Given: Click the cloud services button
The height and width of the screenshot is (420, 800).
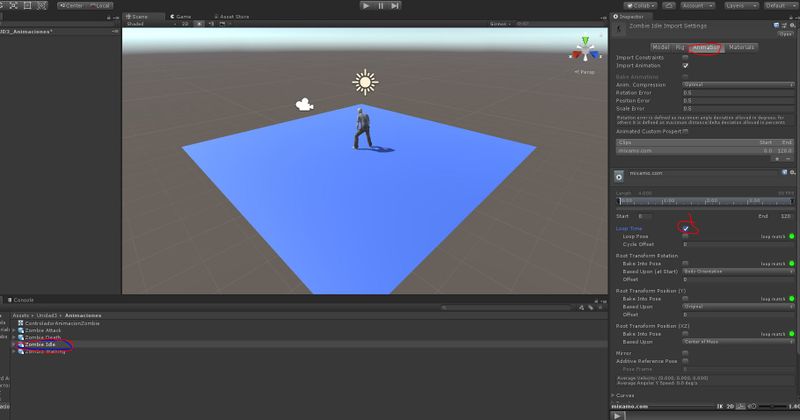Looking at the screenshot, I should (x=669, y=6).
